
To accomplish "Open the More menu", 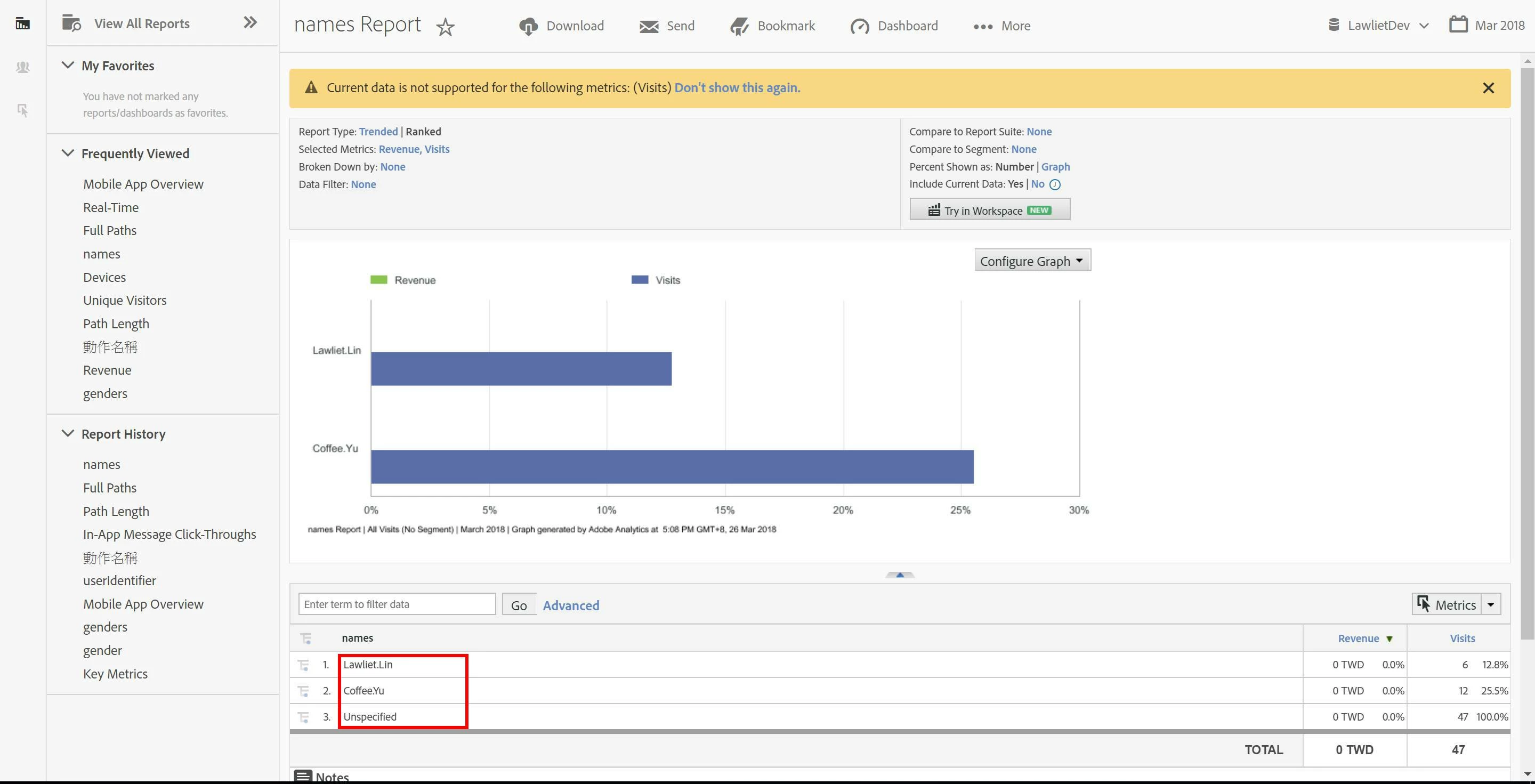I will coord(1001,26).
